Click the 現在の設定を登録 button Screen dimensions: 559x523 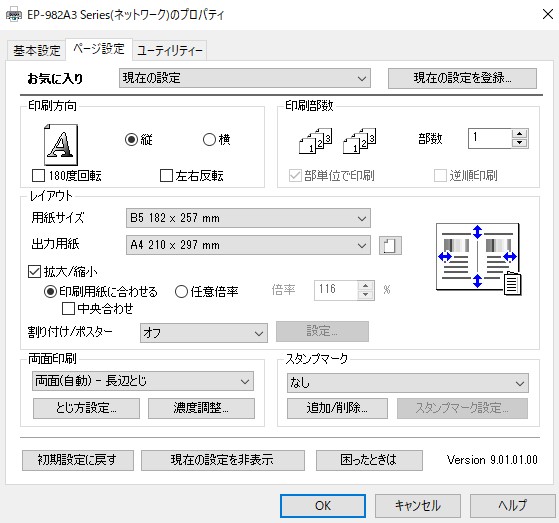pyautogui.click(x=462, y=78)
